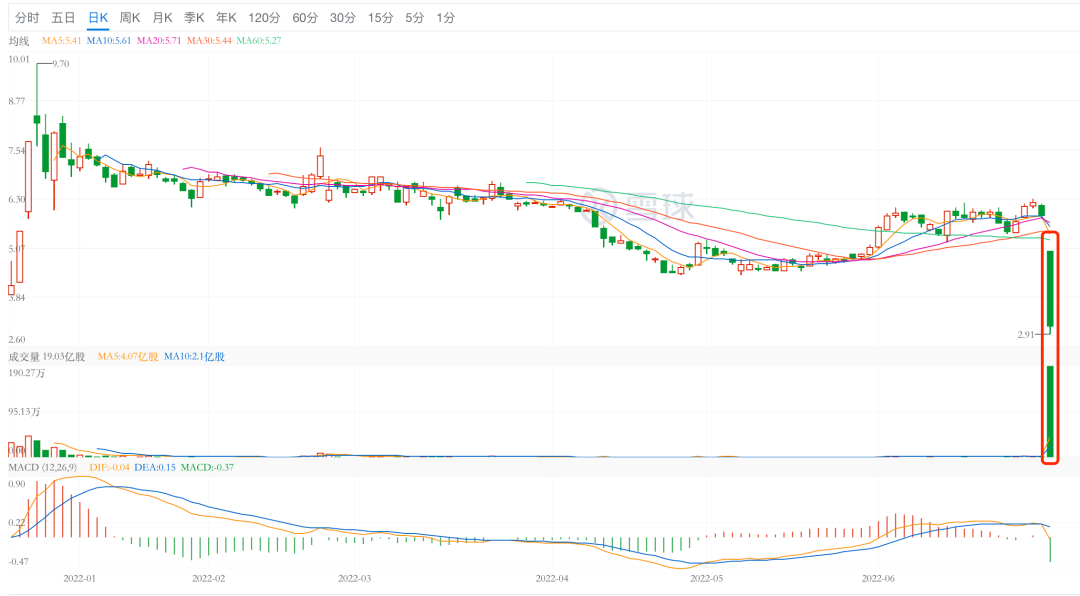
Task: Click the 2022-04 date axis label
Action: (551, 578)
